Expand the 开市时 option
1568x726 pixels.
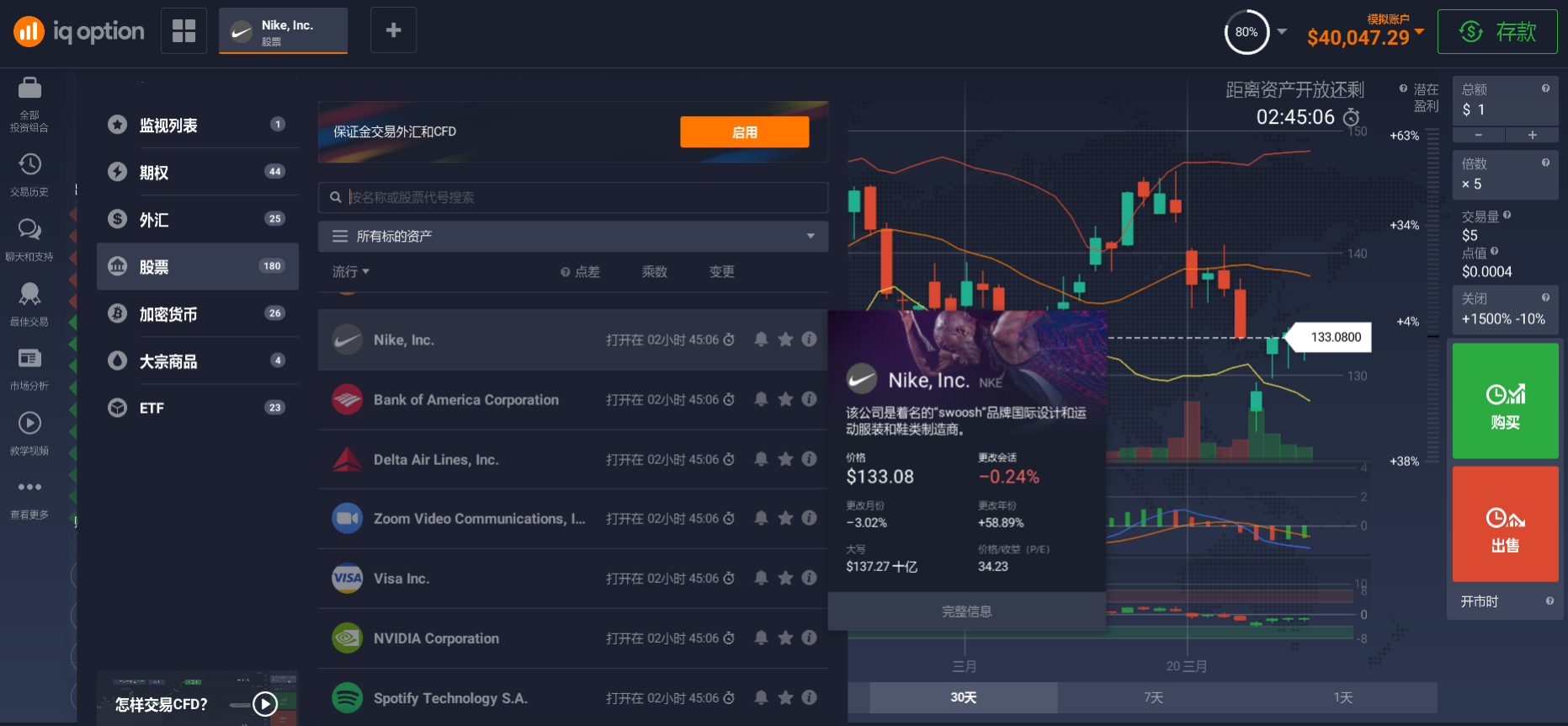[1506, 601]
